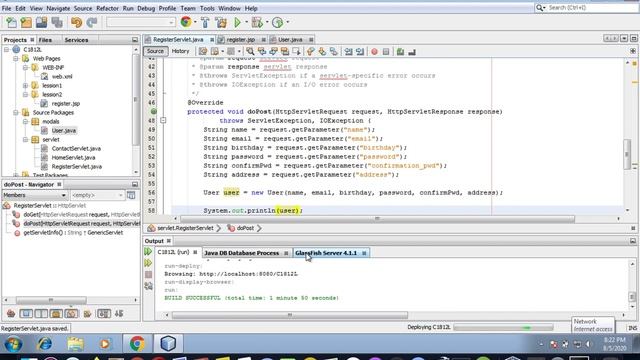Open the Run Project dropdown arrow
Viewport: 640px width, 360px height.
(247, 22)
